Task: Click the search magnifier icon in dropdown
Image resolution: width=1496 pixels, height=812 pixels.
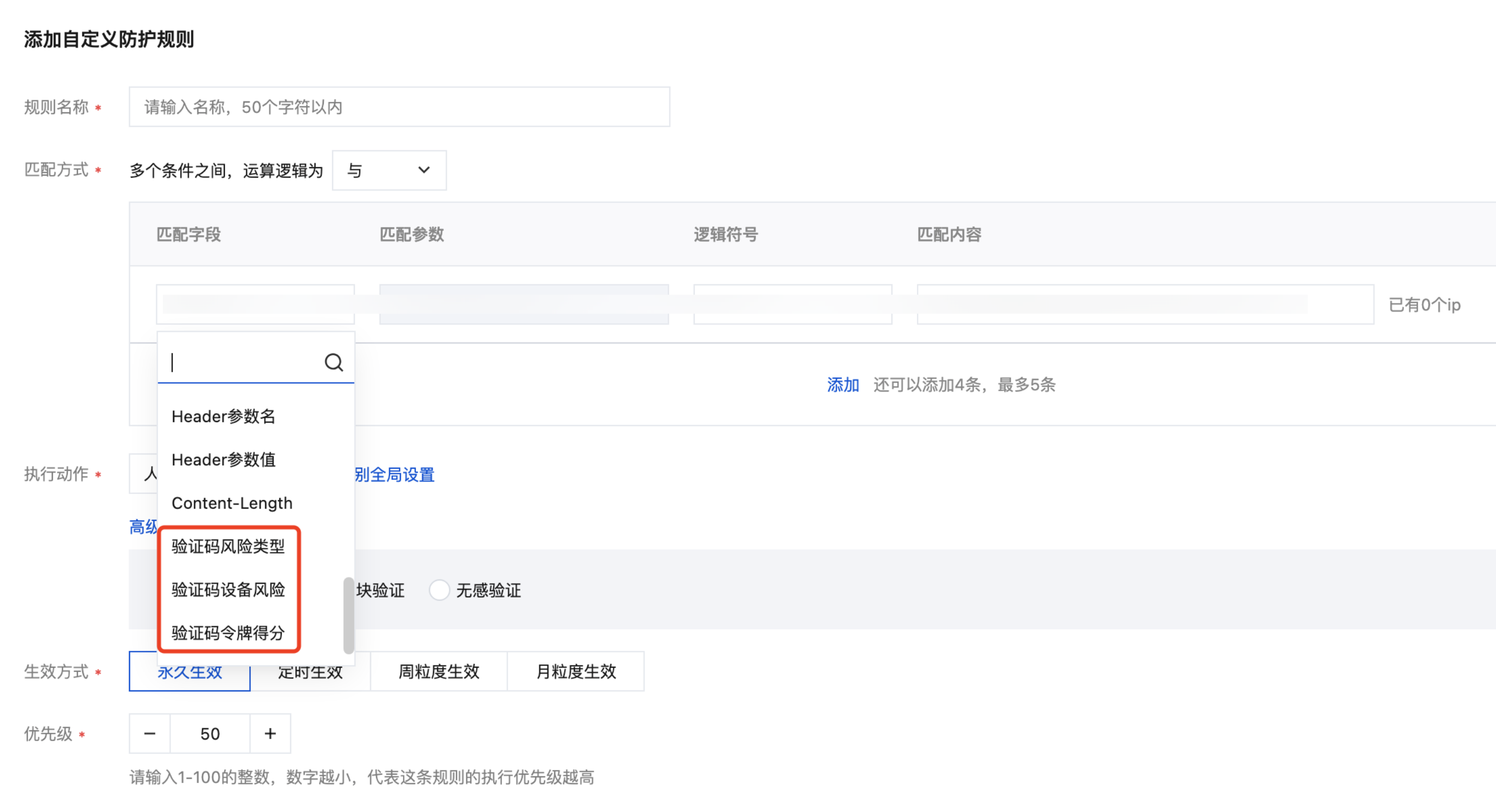Action: (x=334, y=363)
